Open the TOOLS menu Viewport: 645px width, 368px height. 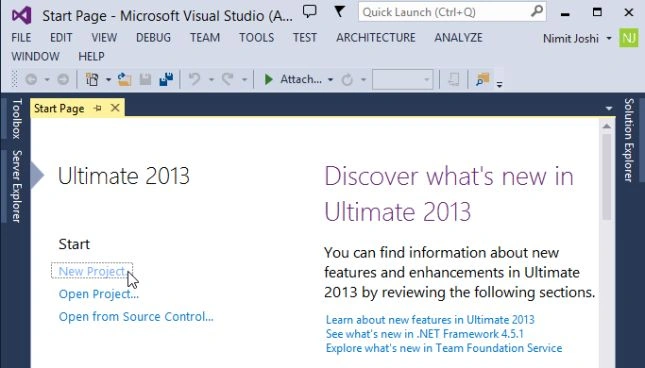[257, 38]
